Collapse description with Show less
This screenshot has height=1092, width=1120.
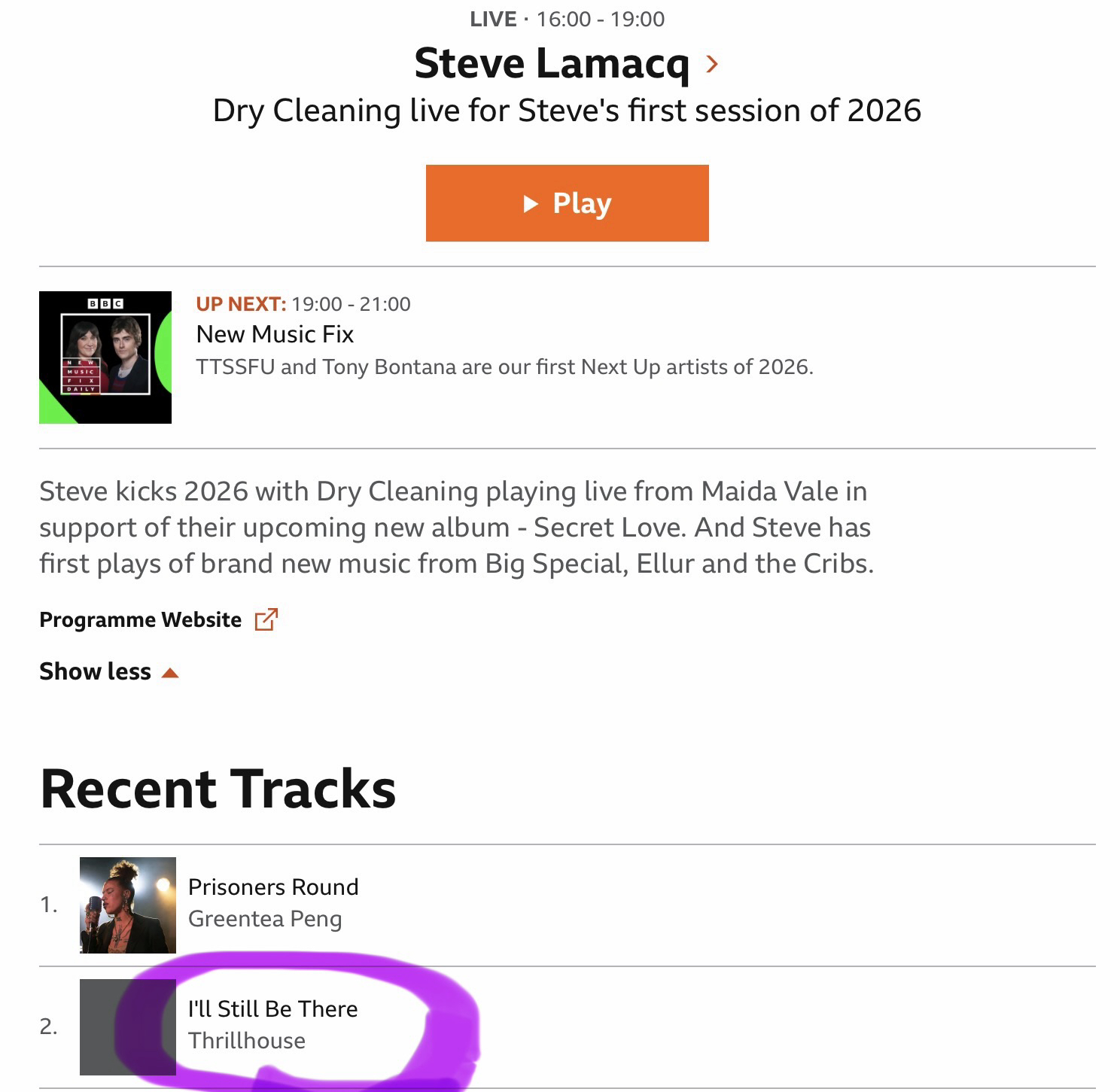click(x=96, y=671)
